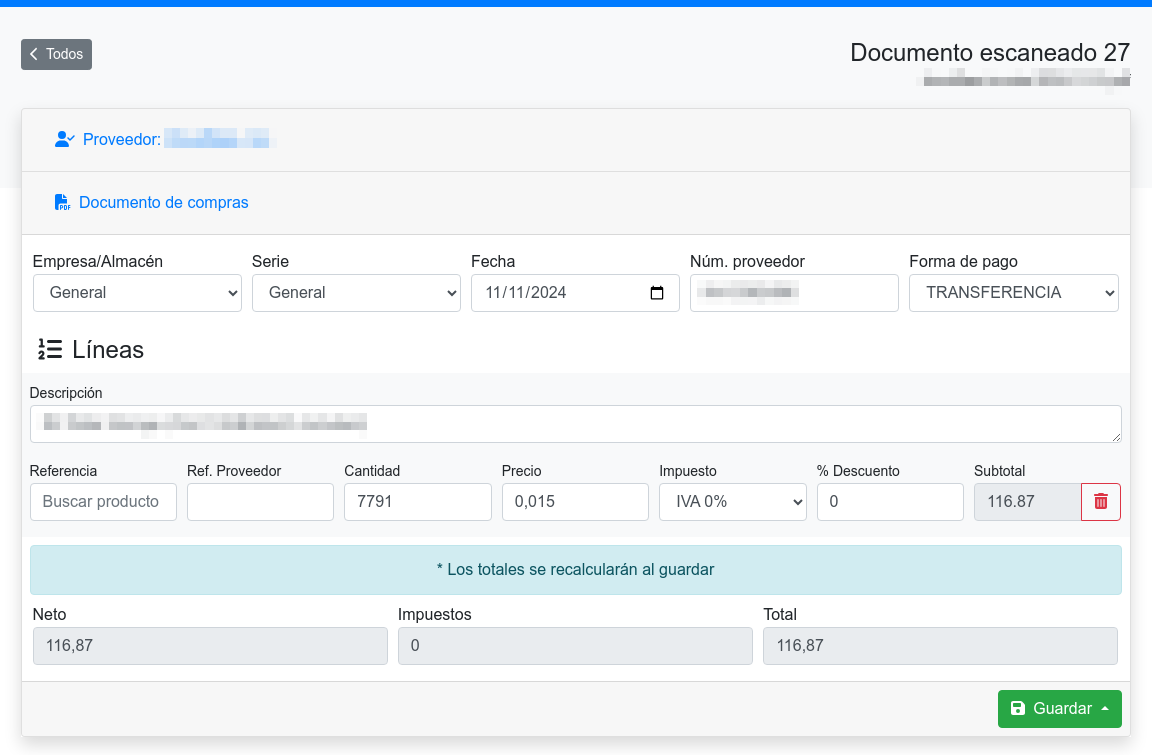Click the Impuestos total field
1152x755 pixels.
[575, 646]
